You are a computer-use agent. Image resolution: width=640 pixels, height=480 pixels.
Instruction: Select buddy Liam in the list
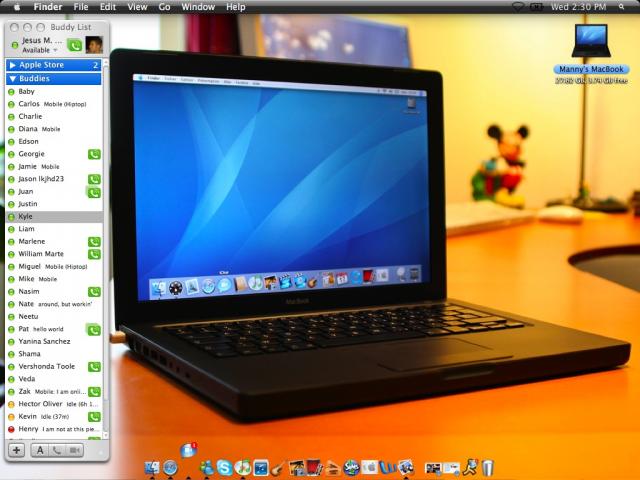(54, 229)
